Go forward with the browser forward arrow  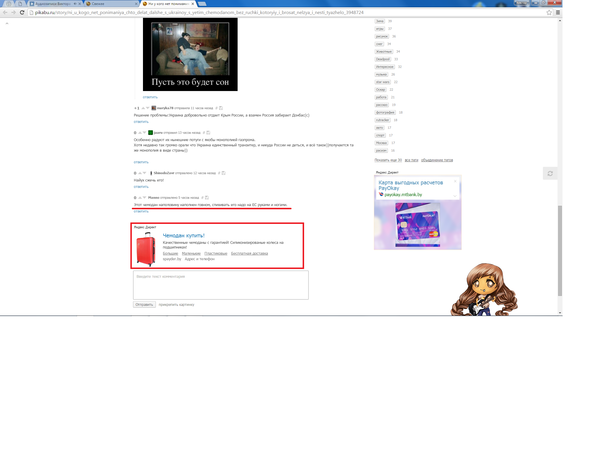[13, 12]
